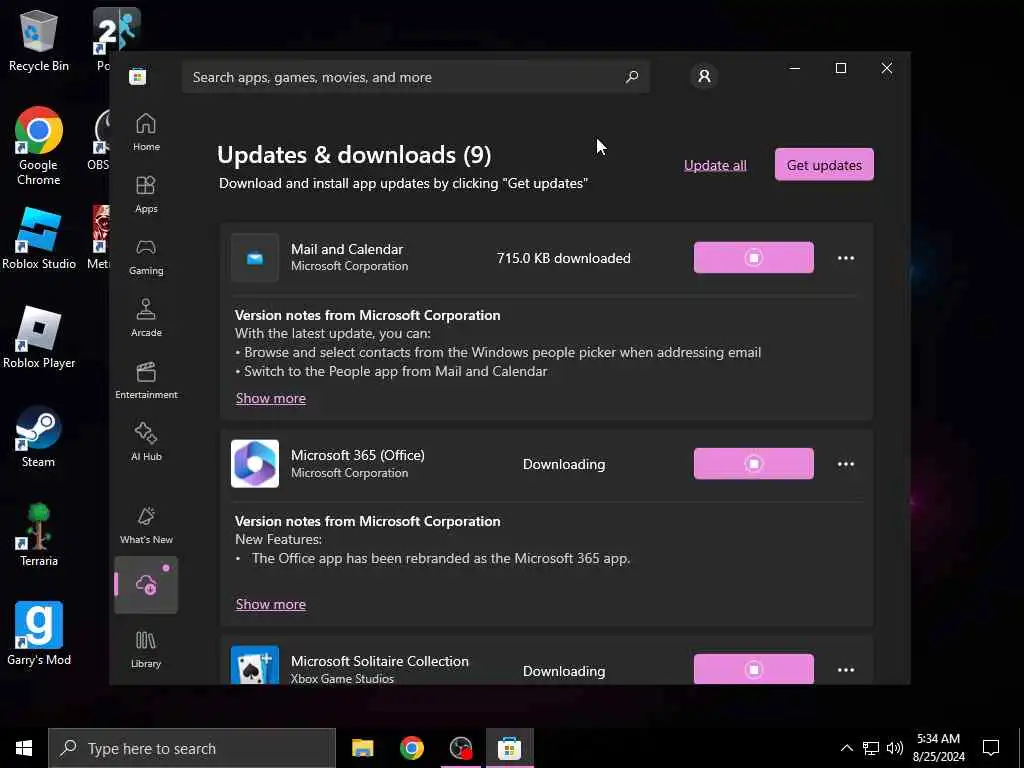Open the notification center icon
The image size is (1024, 768).
pos(991,748)
